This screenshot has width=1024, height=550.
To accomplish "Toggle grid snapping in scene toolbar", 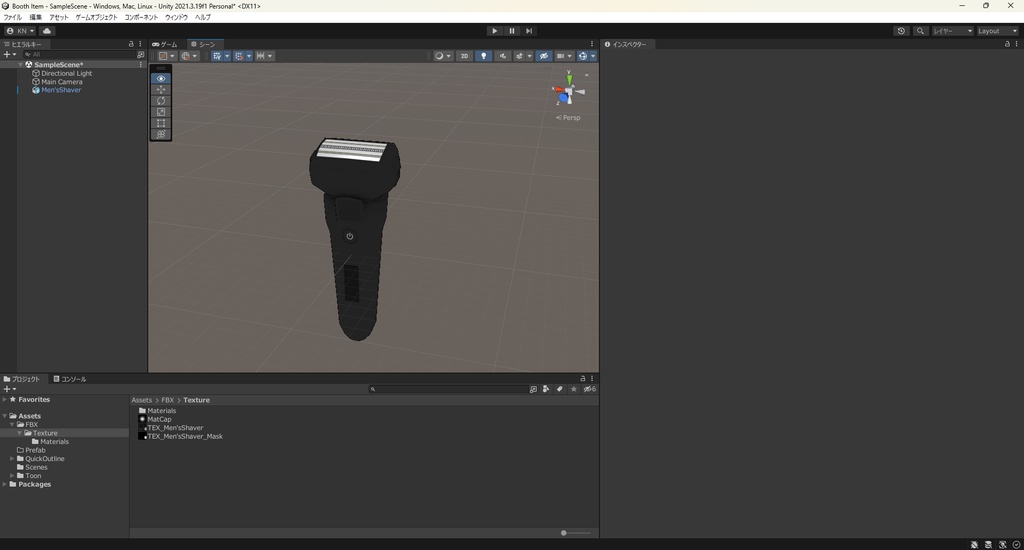I will [x=239, y=56].
